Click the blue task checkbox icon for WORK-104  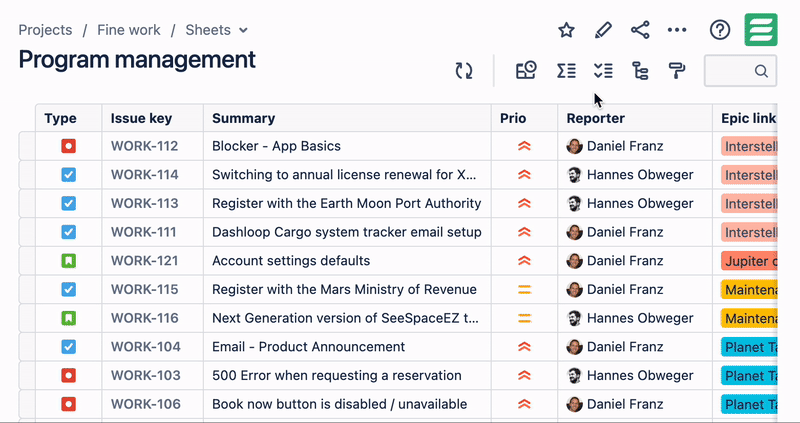pos(68,348)
